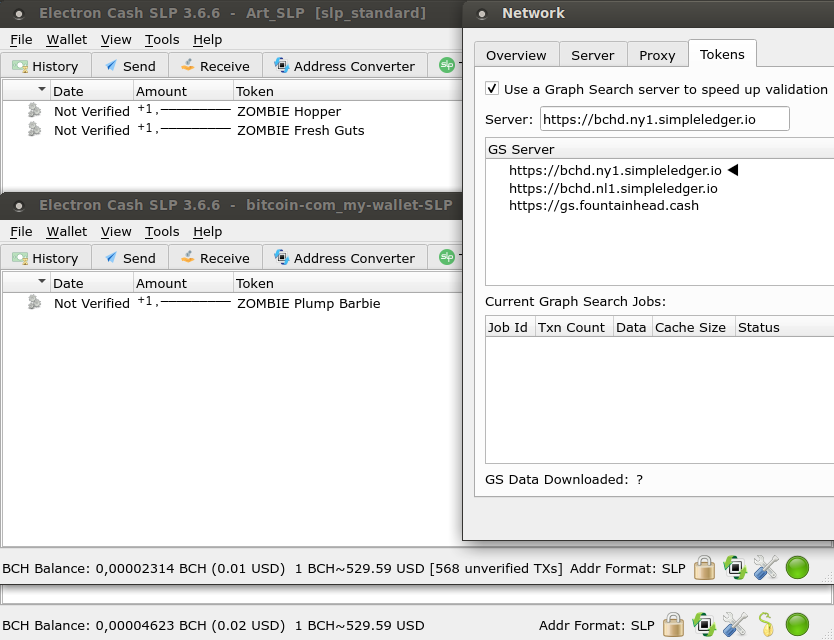Click Date column header in bitcoin-com history
The height and width of the screenshot is (640, 834).
(x=91, y=282)
